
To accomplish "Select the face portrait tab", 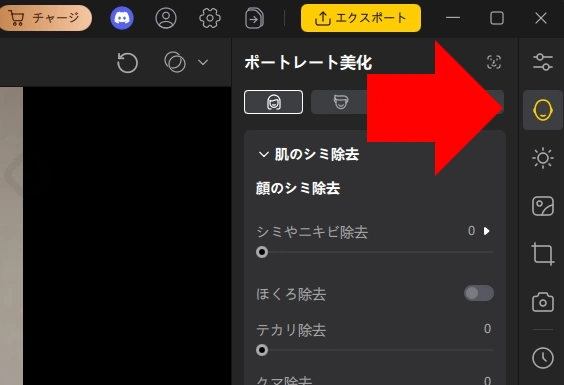I will (273, 102).
